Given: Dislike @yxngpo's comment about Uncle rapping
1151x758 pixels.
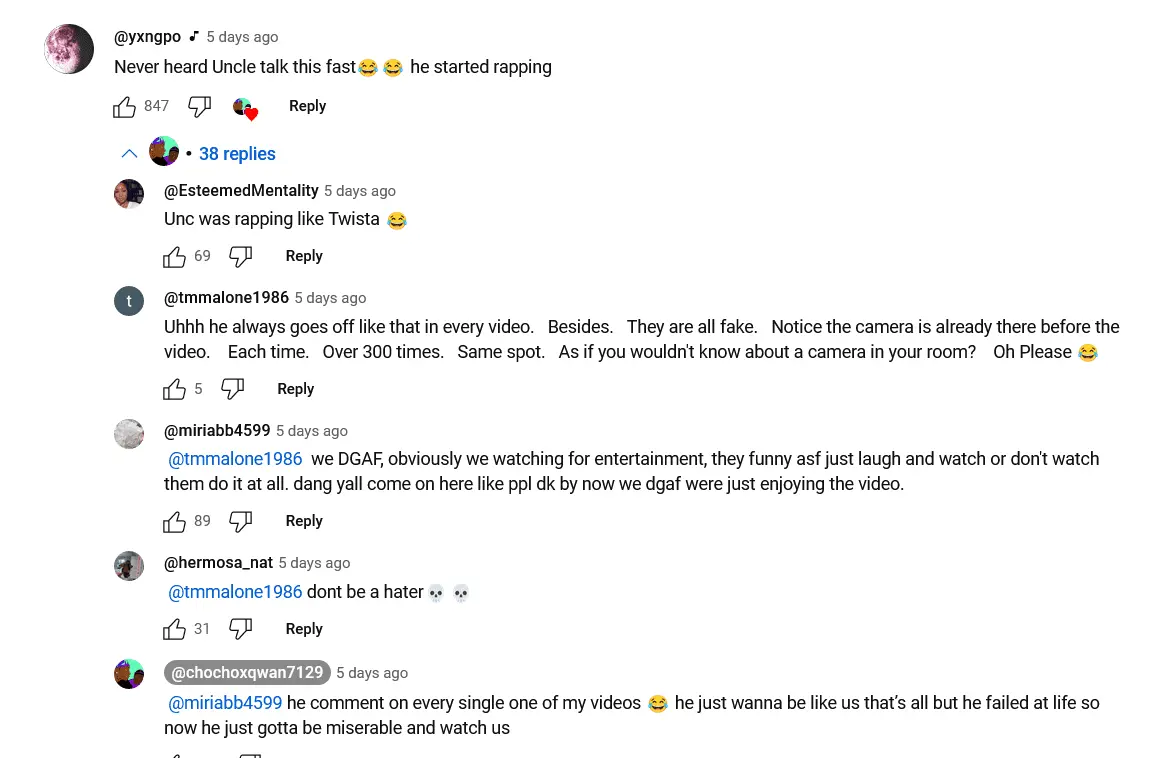Looking at the screenshot, I should tap(200, 107).
